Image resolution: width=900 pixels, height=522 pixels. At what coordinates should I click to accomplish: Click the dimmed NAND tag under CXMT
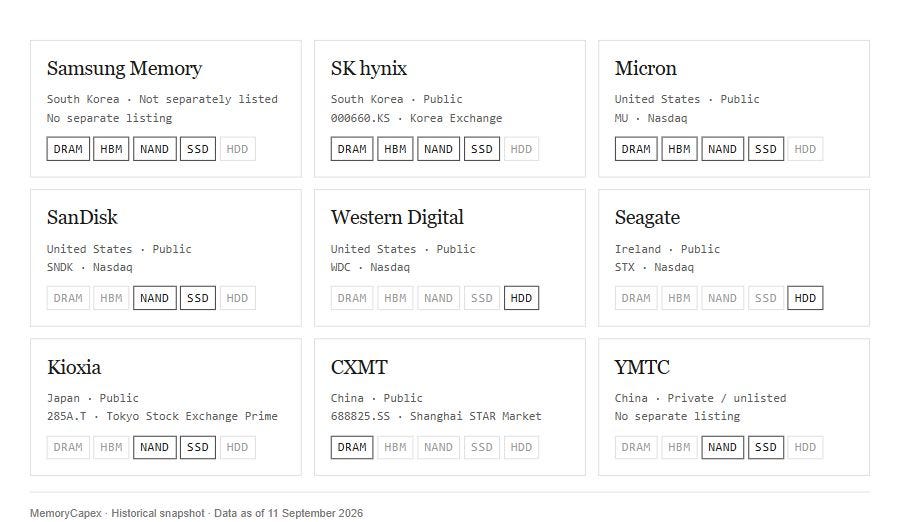tap(439, 447)
